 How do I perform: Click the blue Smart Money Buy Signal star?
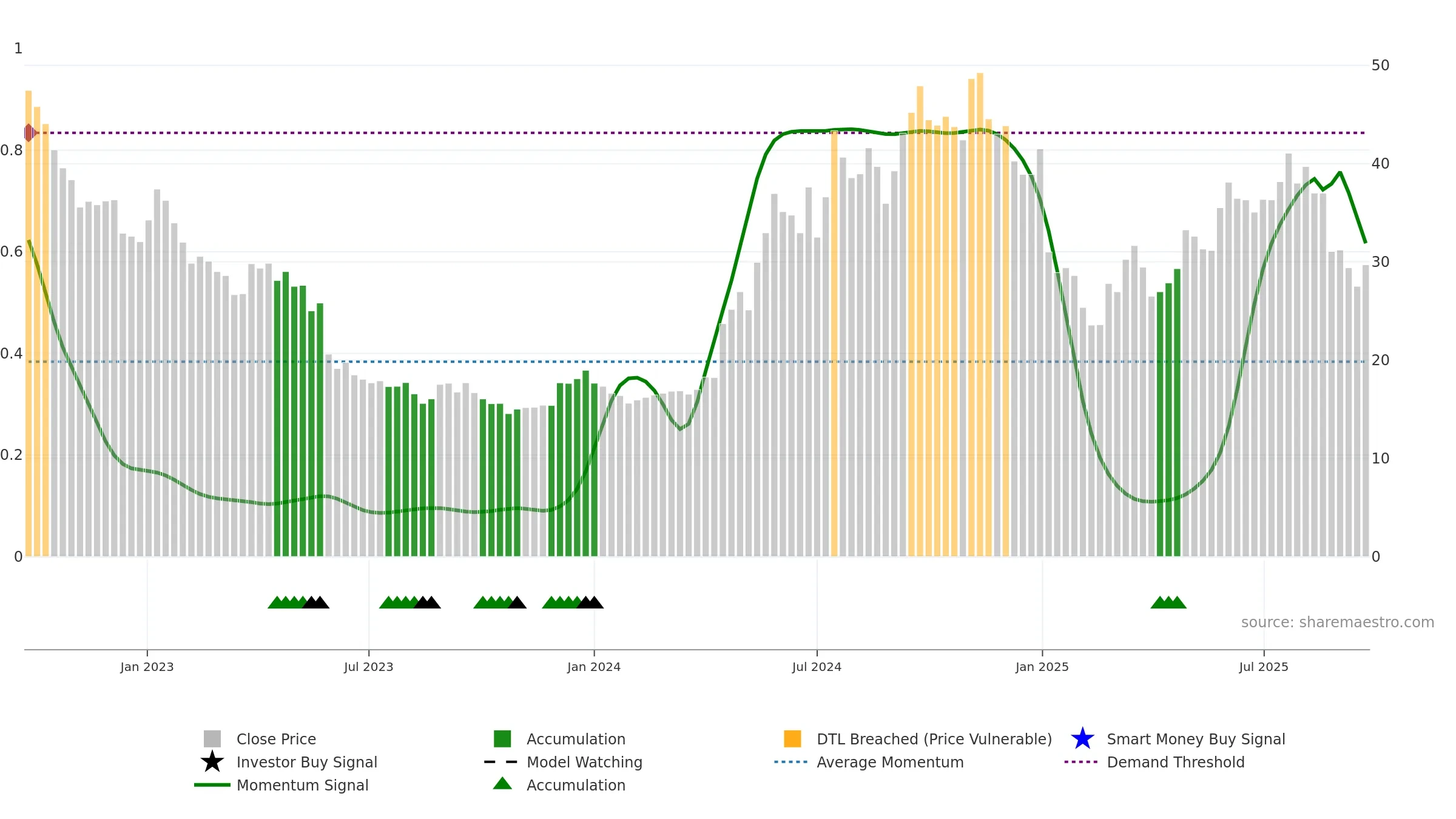click(x=1082, y=739)
